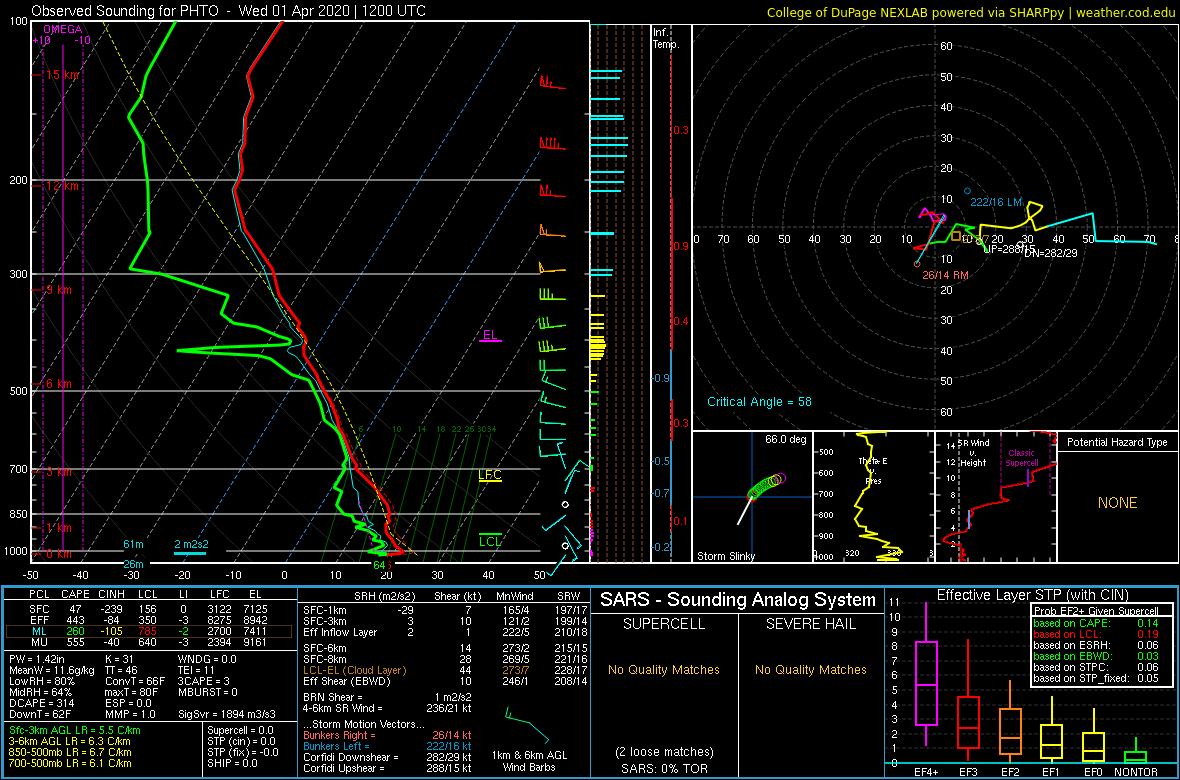Select the CAPE column header
Screen dimensions: 1180x780
pyautogui.click(x=75, y=594)
